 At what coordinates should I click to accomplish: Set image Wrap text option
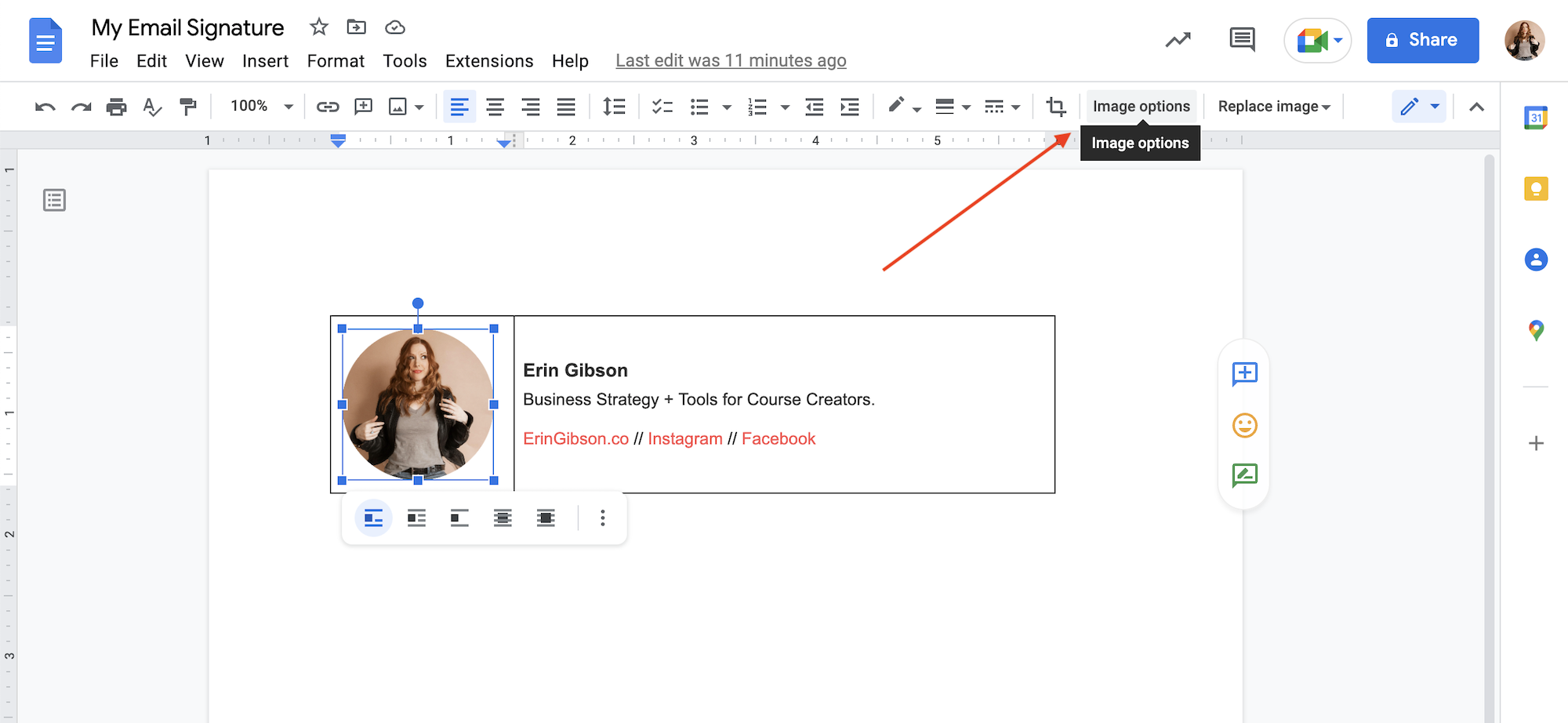417,518
